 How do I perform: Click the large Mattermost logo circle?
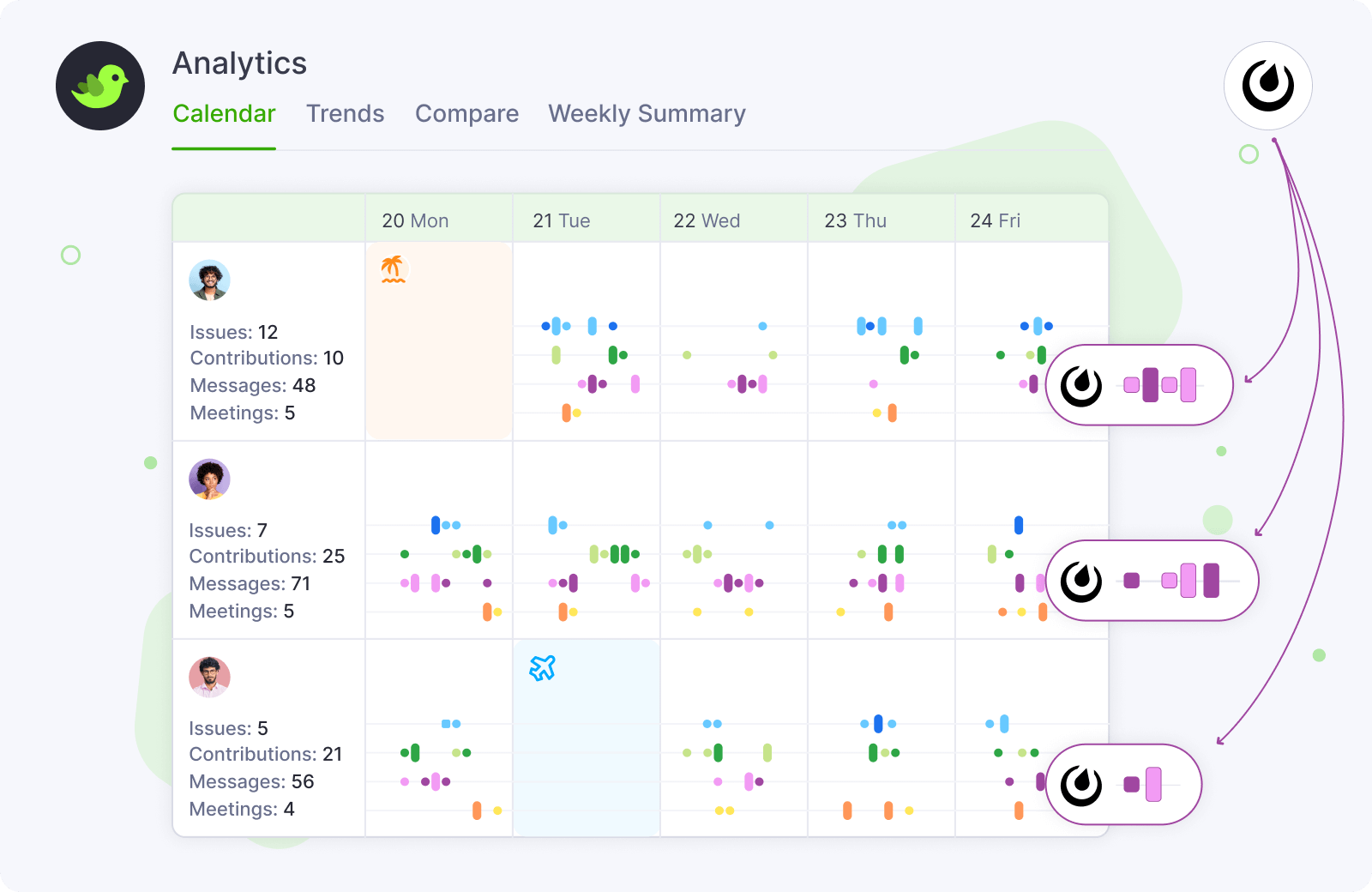pos(1267,86)
